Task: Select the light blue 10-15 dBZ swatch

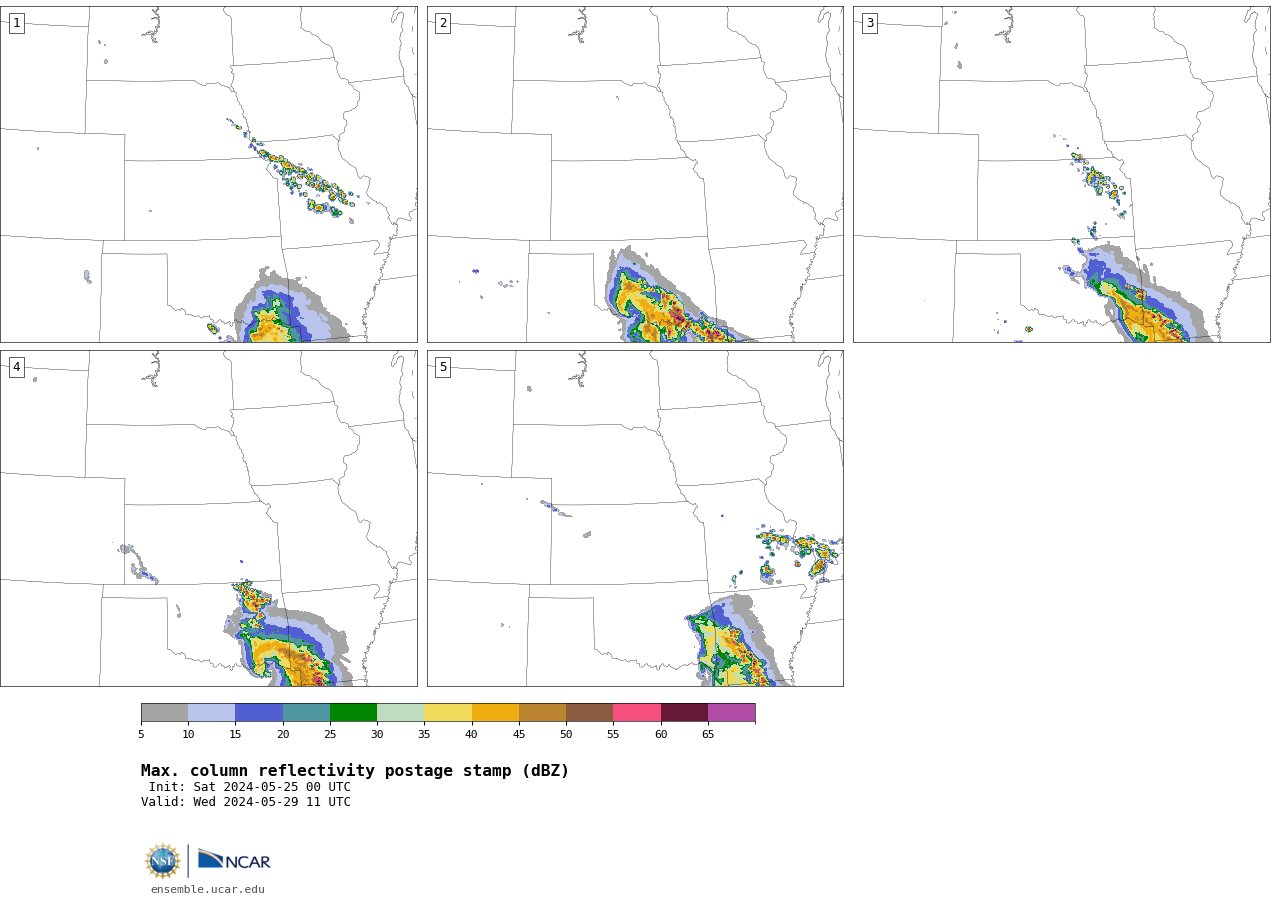Action: 211,712
